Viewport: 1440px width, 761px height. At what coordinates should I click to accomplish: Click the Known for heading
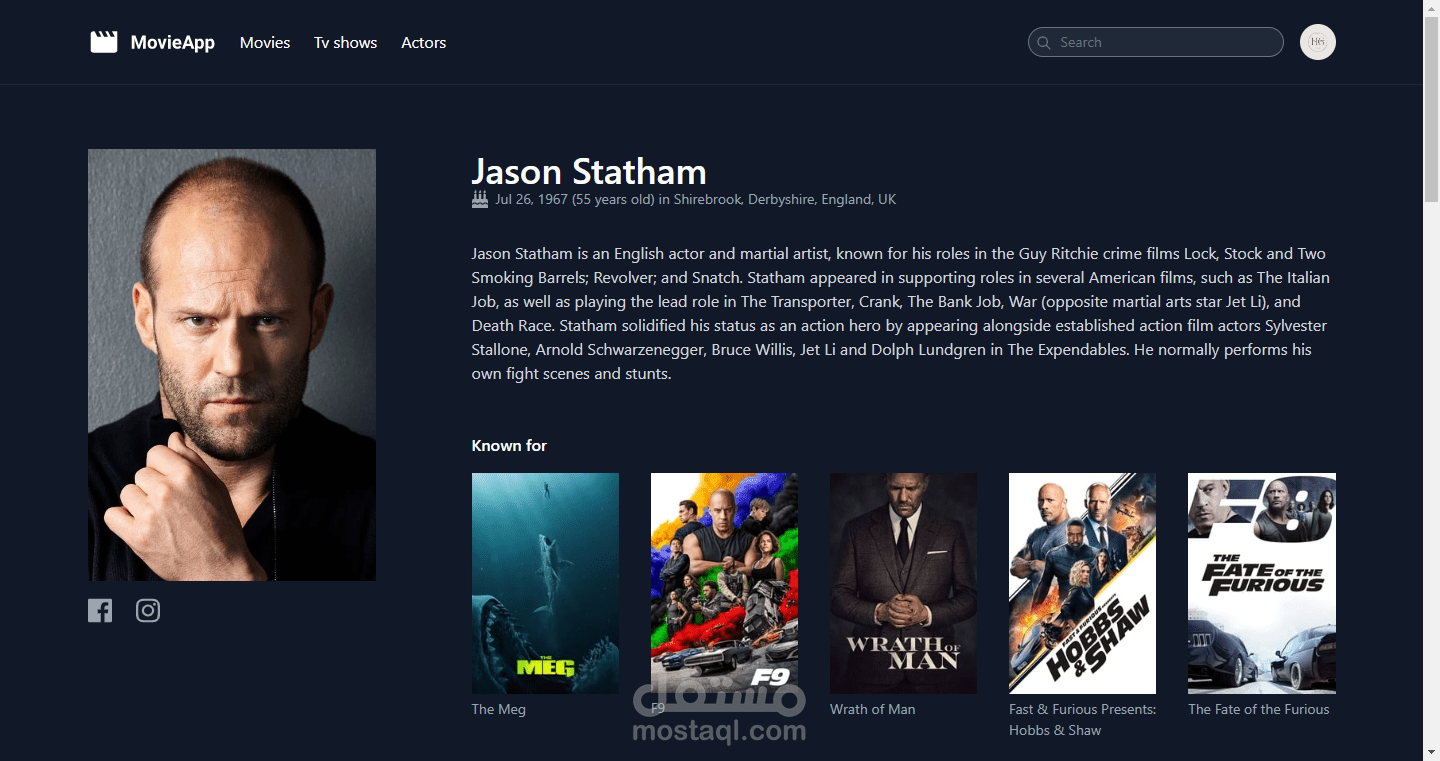pos(509,445)
